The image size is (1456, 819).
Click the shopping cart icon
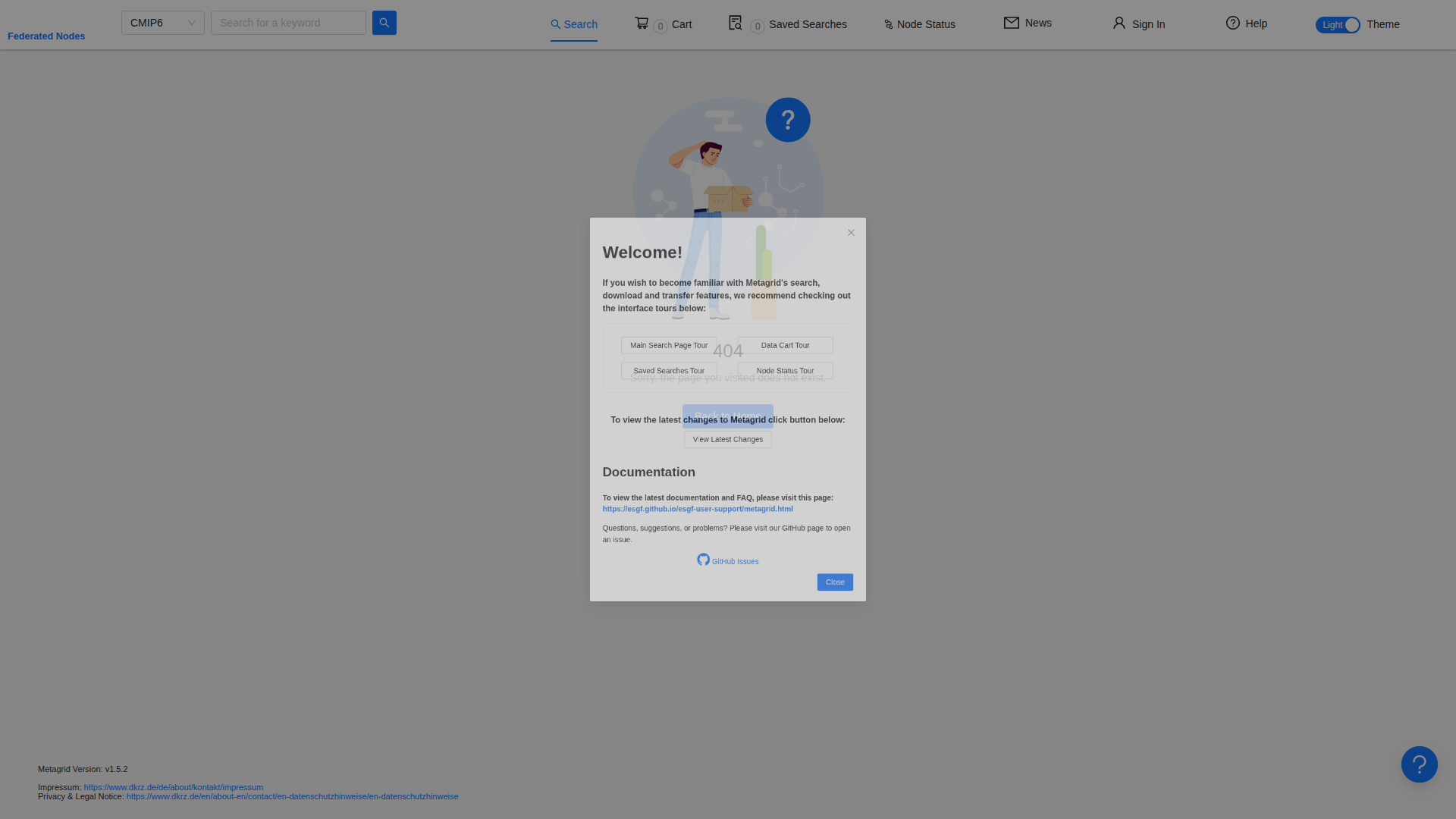pos(642,23)
